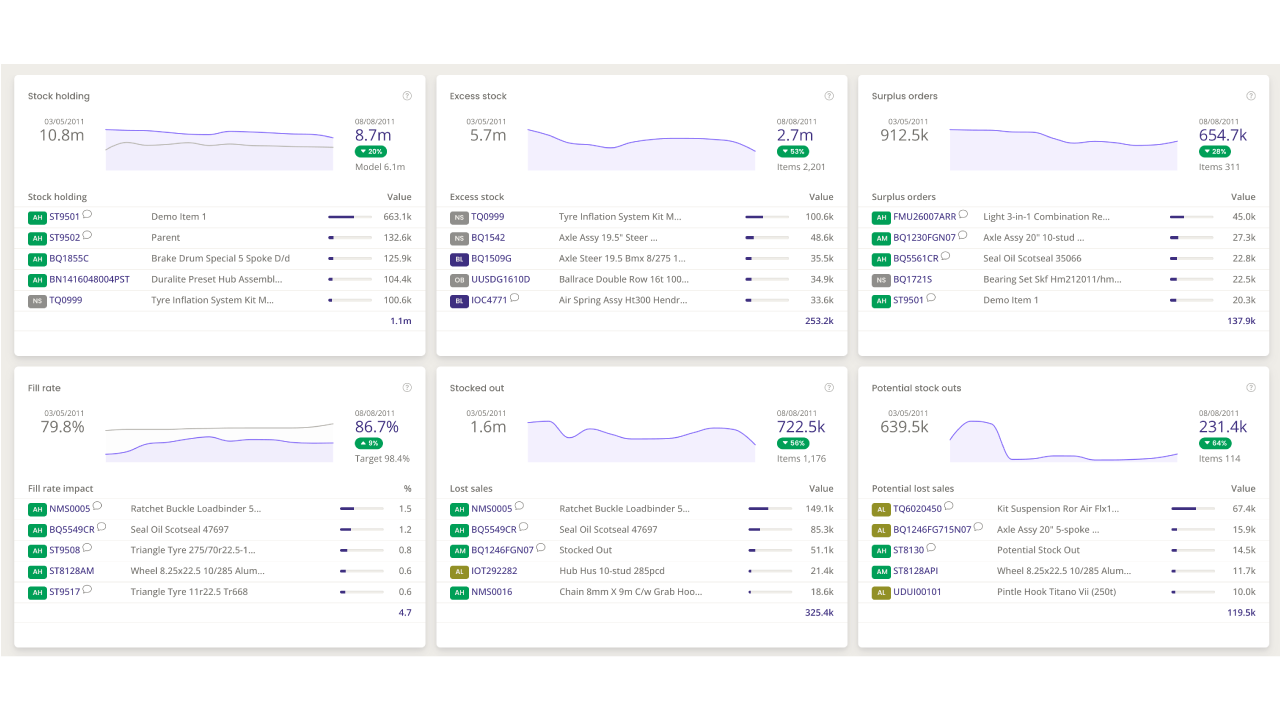Click help icon on Fill rate card
This screenshot has height=720, width=1280.
[x=407, y=388]
